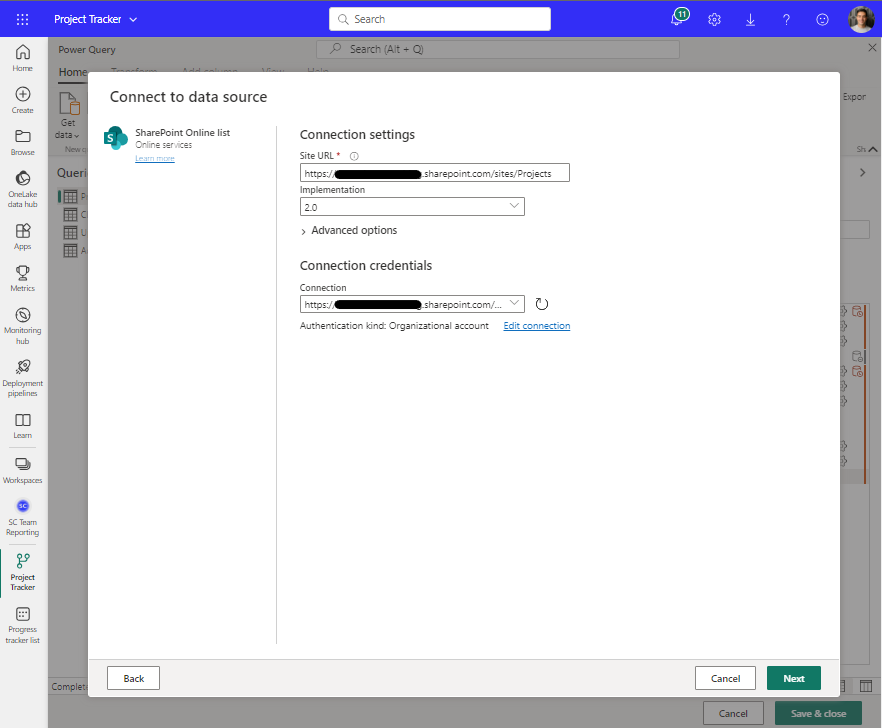Image resolution: width=882 pixels, height=728 pixels.
Task: Open the Help question mark icon
Action: pyautogui.click(x=786, y=18)
